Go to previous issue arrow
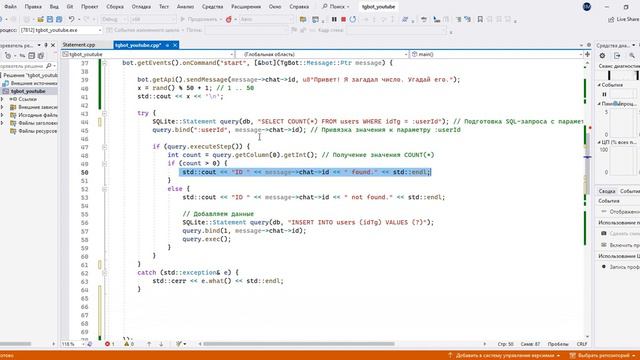Screen dimensions: 640x360 tap(149, 344)
